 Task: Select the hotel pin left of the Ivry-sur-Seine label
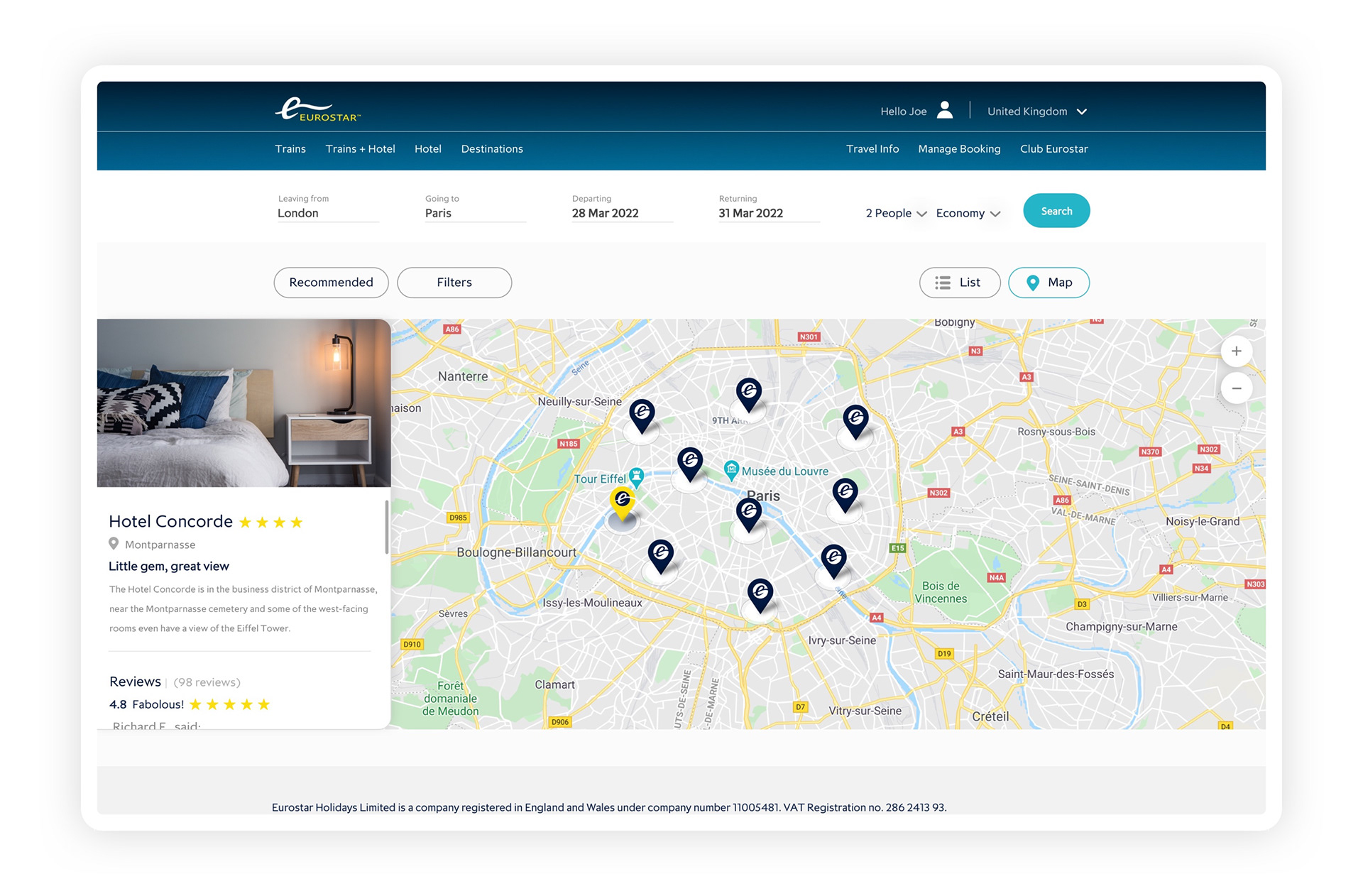pos(760,596)
